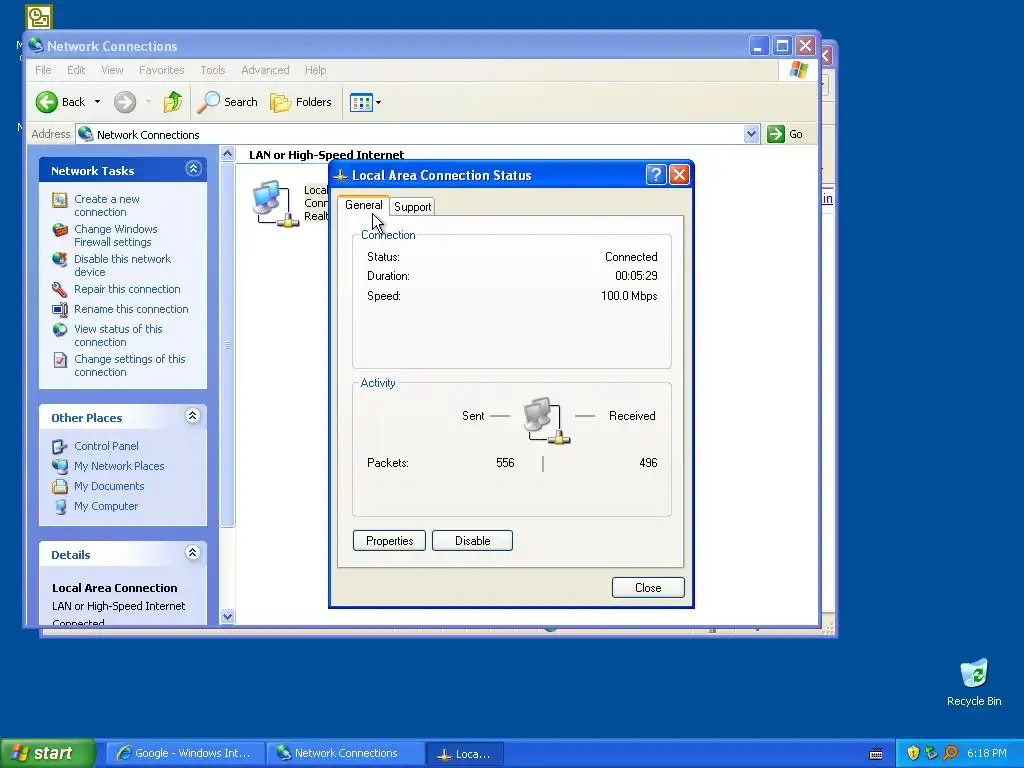
Task: Click the side pane scroll down arrow
Action: click(227, 616)
